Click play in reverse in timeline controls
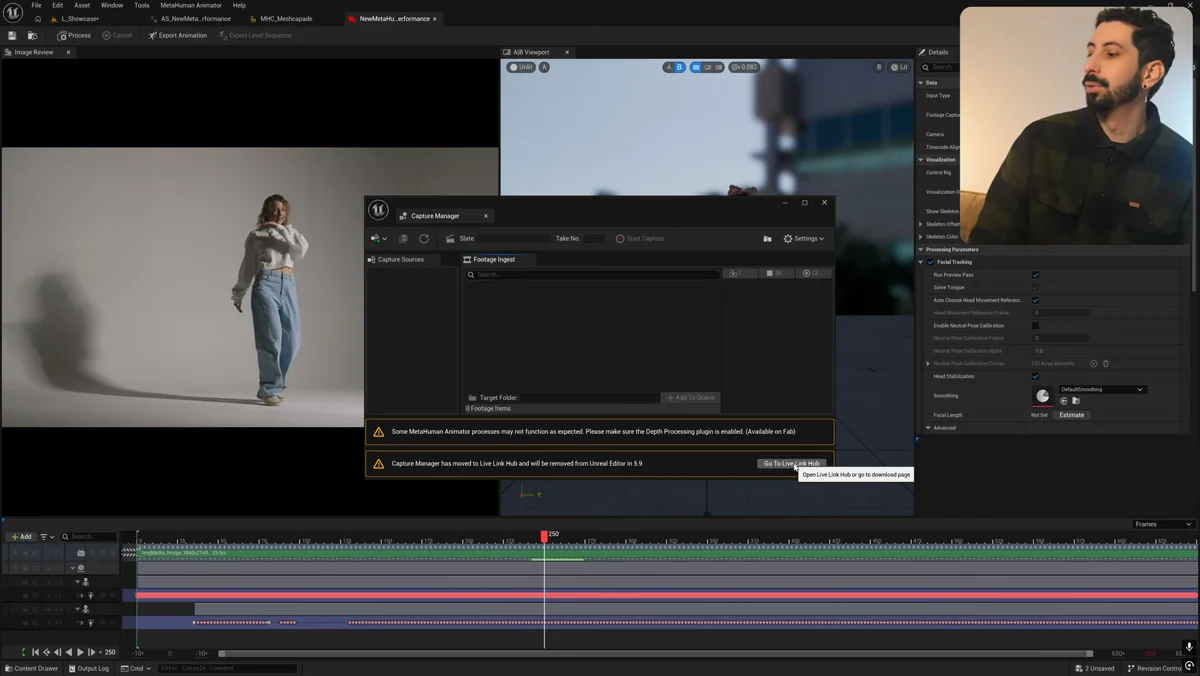This screenshot has height=676, width=1200. tap(68, 652)
